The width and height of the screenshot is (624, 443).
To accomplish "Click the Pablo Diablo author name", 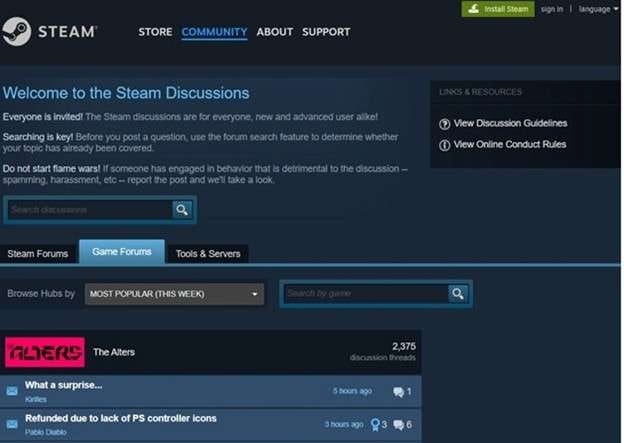I will [45, 432].
